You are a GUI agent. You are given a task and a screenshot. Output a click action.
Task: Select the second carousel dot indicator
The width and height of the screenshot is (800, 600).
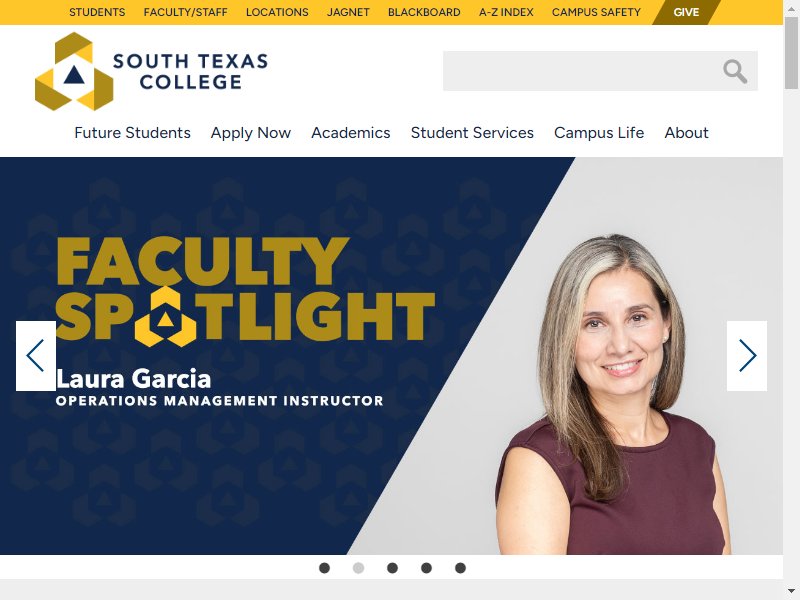(359, 568)
